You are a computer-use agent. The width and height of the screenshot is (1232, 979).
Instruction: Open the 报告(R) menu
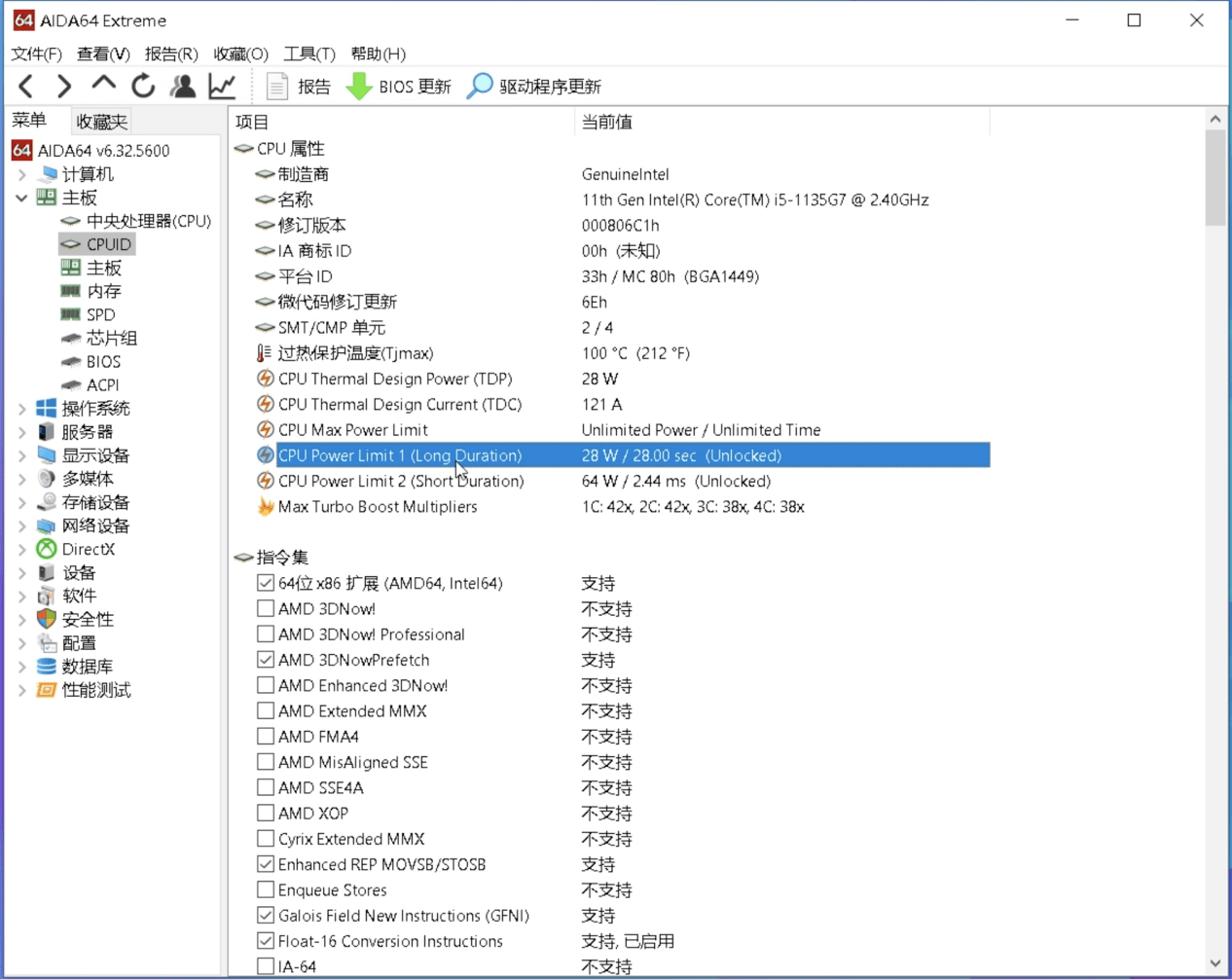coord(171,54)
